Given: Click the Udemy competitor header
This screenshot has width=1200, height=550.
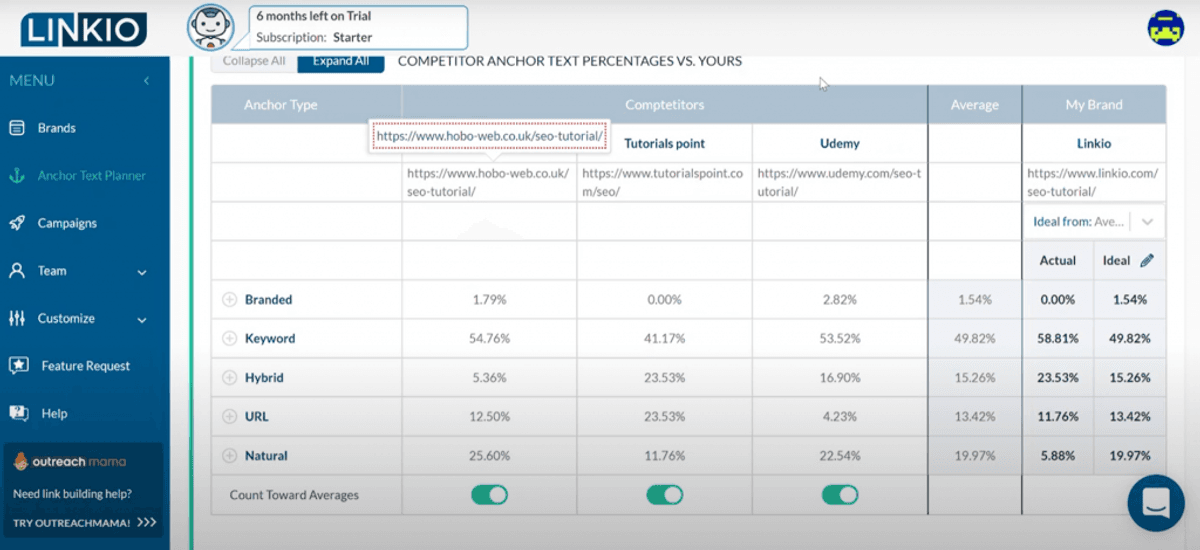Looking at the screenshot, I should (840, 143).
